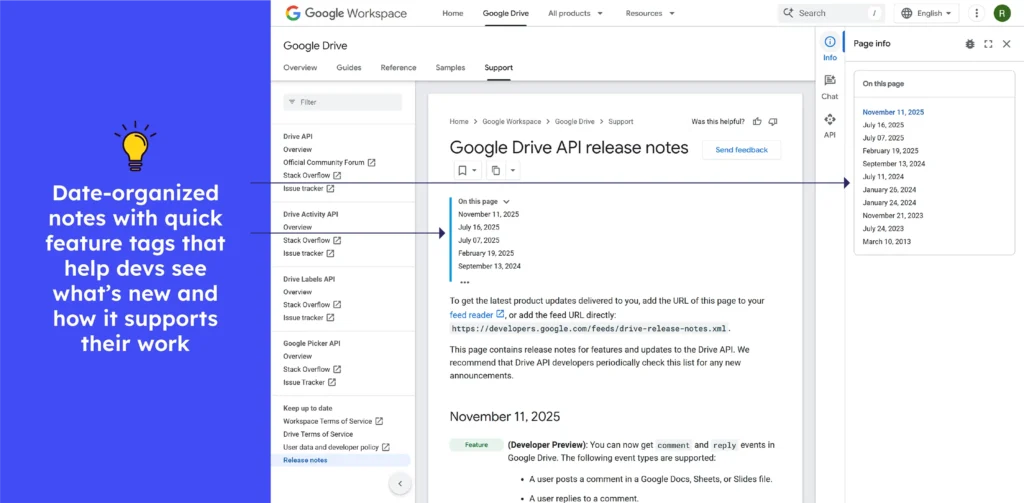Click the green Feature tag
1024x503 pixels.
coord(476,445)
